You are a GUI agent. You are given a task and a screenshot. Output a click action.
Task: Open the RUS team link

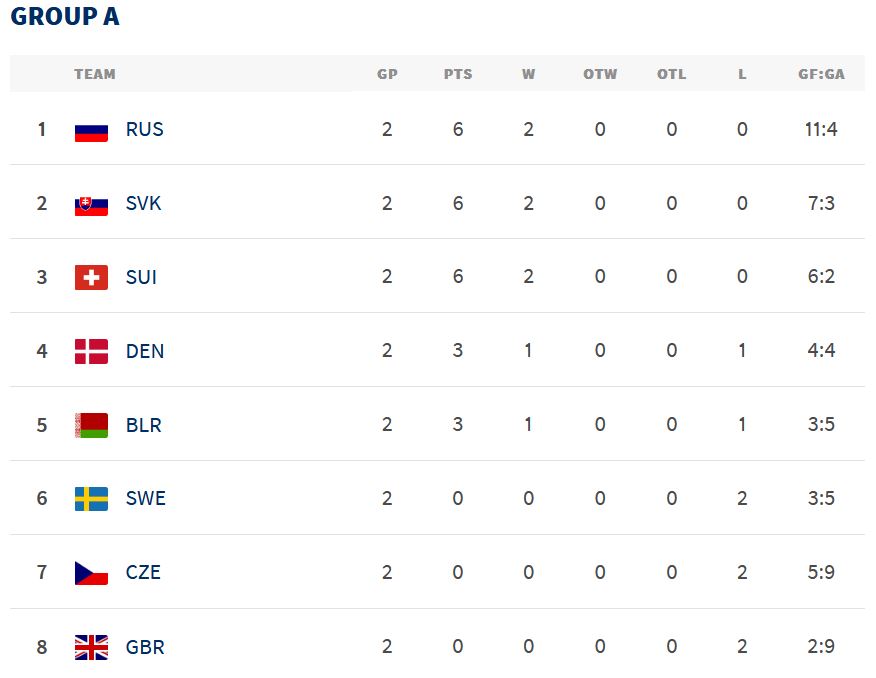coord(145,130)
